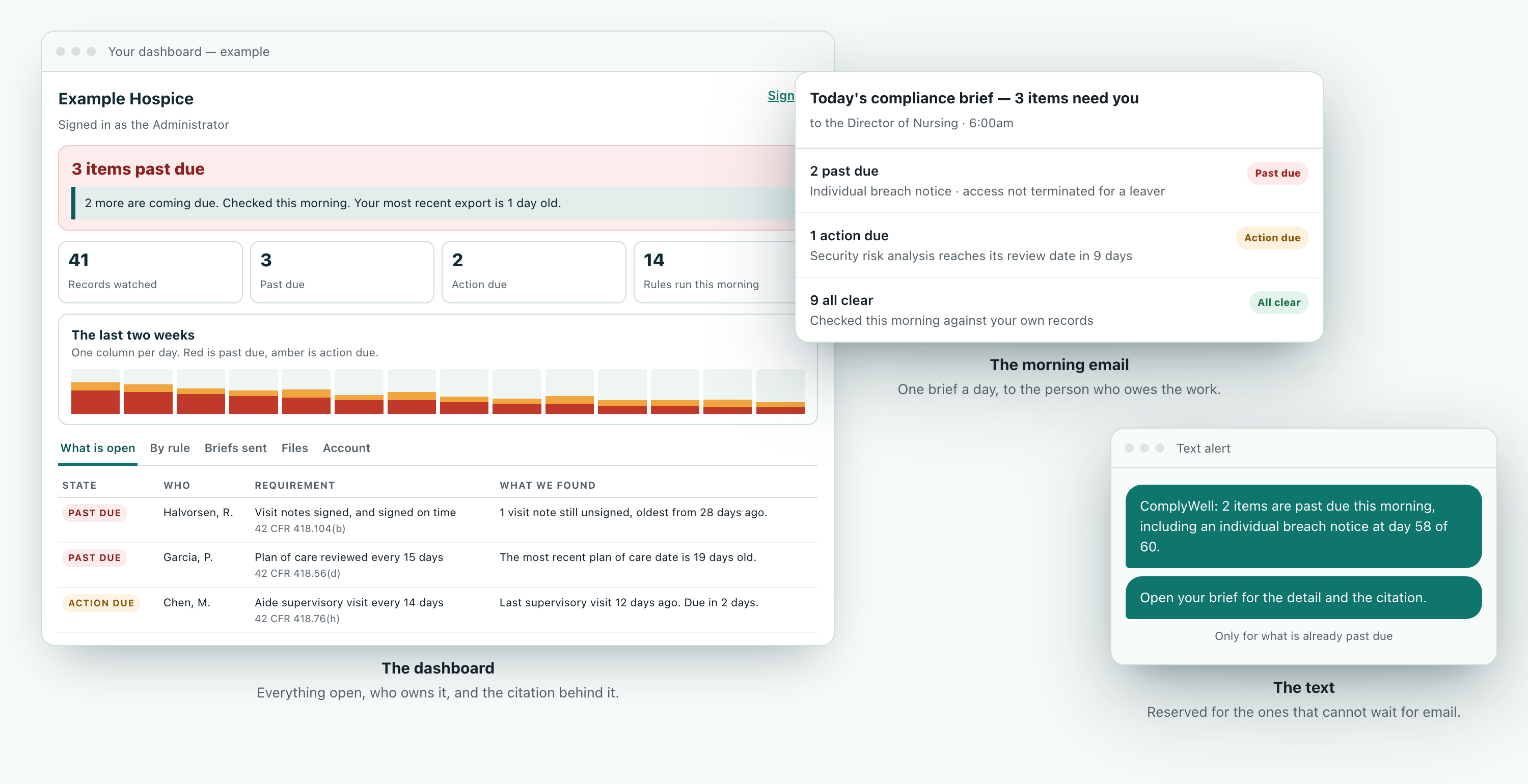
Task: Click finding about 1 visit note still unsigned
Action: tap(634, 512)
